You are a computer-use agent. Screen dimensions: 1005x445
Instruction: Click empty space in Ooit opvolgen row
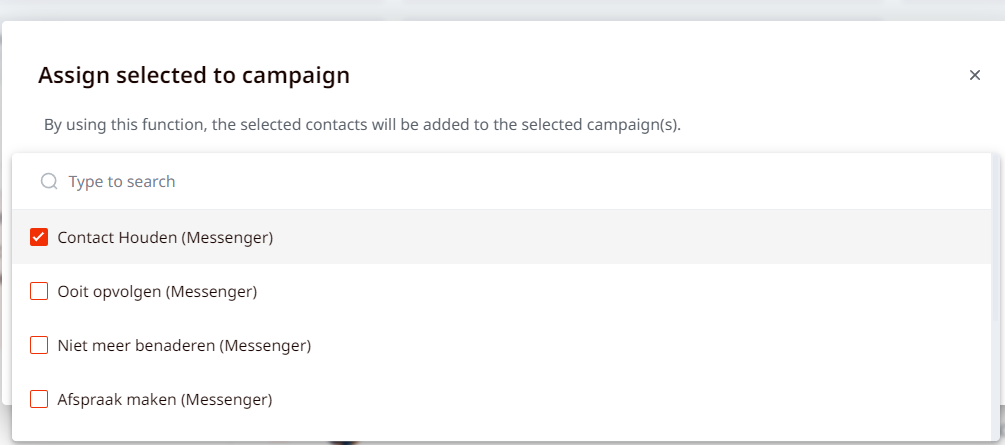point(622,292)
